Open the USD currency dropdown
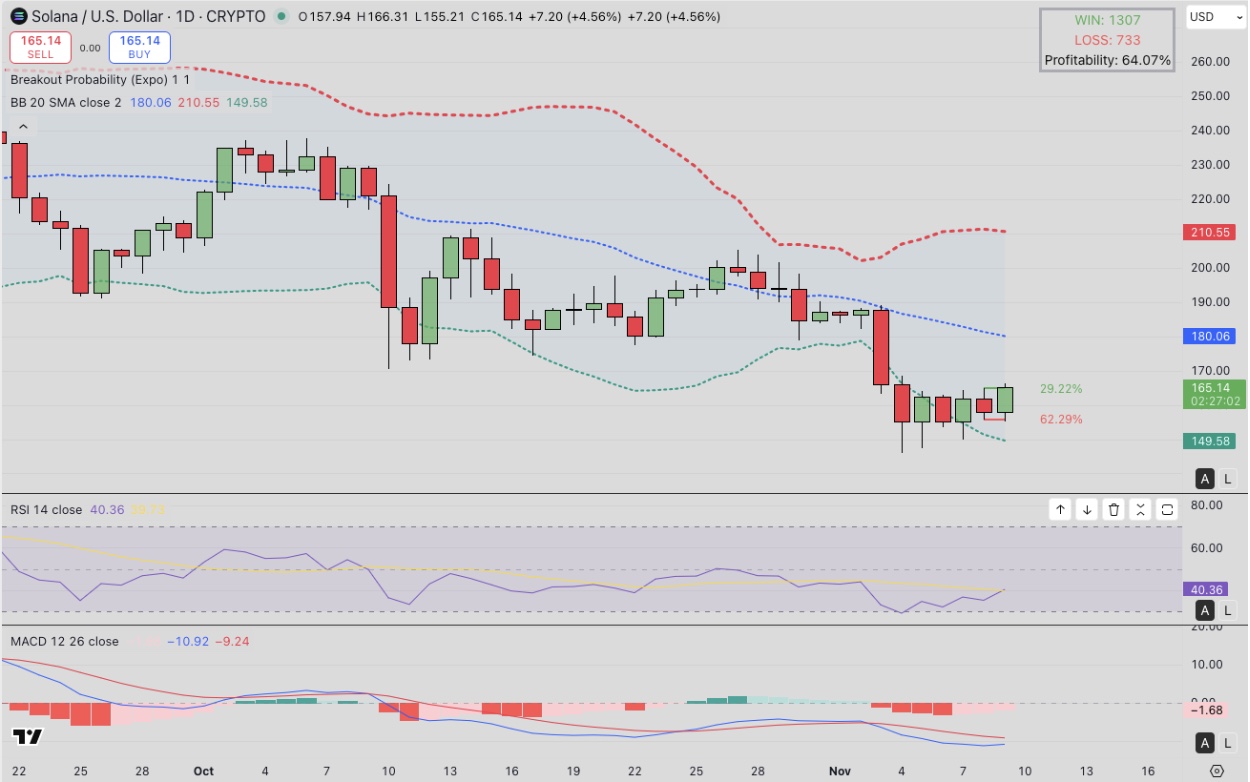 click(1215, 16)
